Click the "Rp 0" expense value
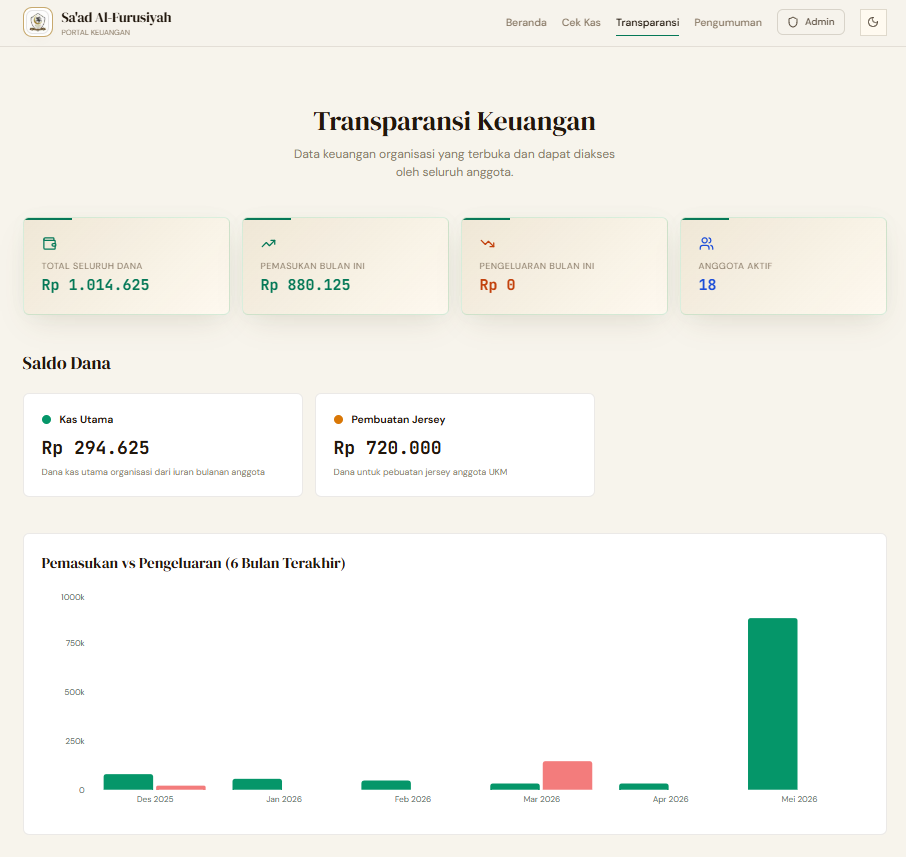Image resolution: width=906 pixels, height=857 pixels. click(x=497, y=285)
